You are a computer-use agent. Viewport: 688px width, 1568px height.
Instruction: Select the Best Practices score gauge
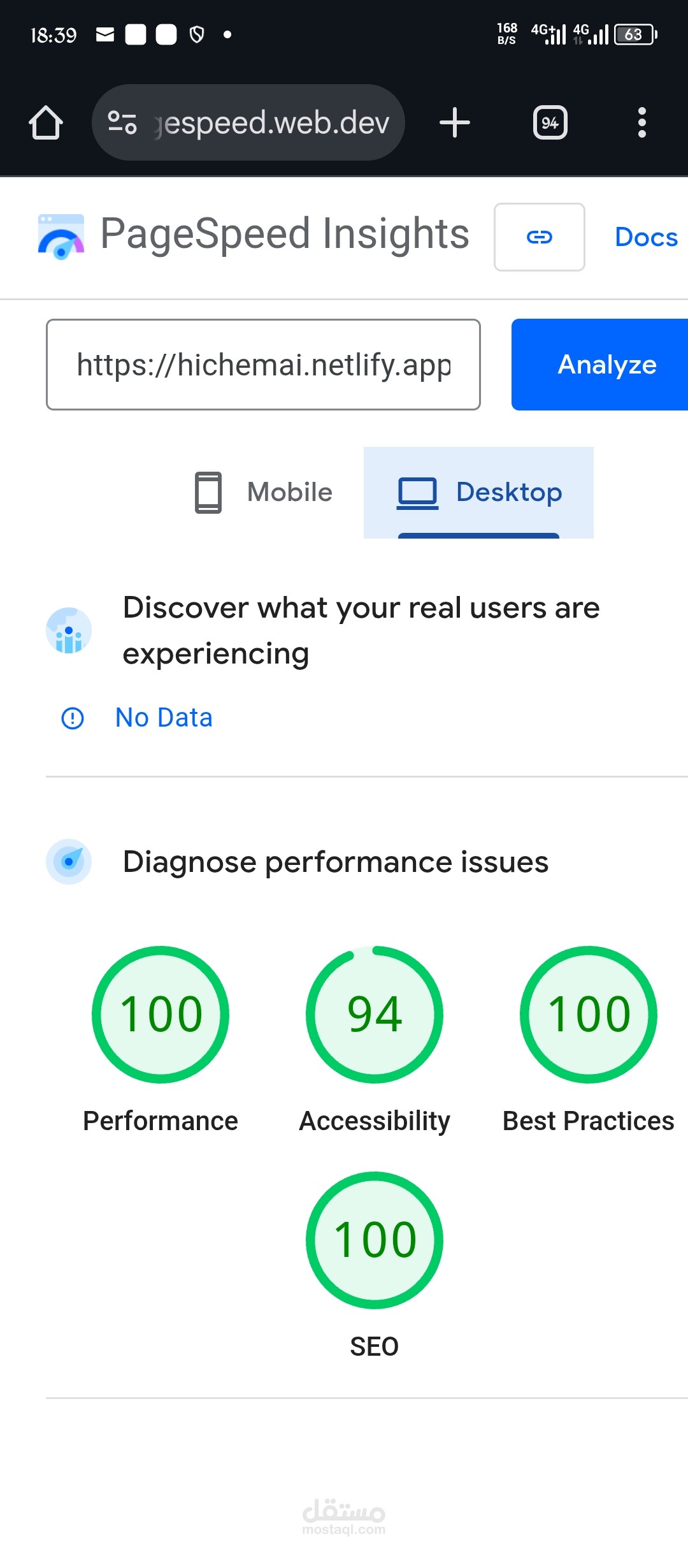point(589,1014)
